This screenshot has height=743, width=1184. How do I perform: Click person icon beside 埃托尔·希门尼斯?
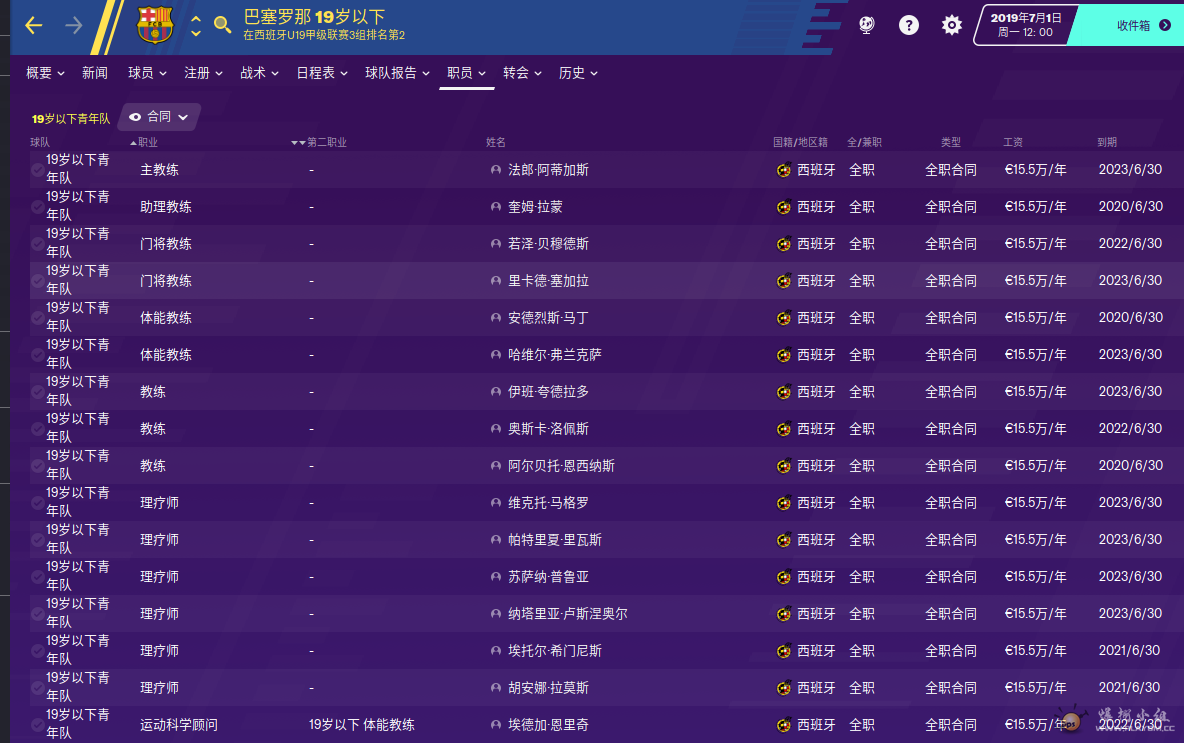(495, 651)
